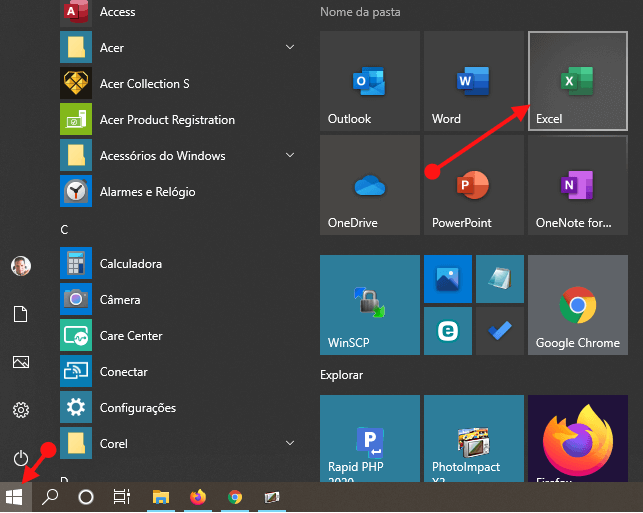Launch the Care Center app
The height and width of the screenshot is (513, 643).
(x=179, y=335)
